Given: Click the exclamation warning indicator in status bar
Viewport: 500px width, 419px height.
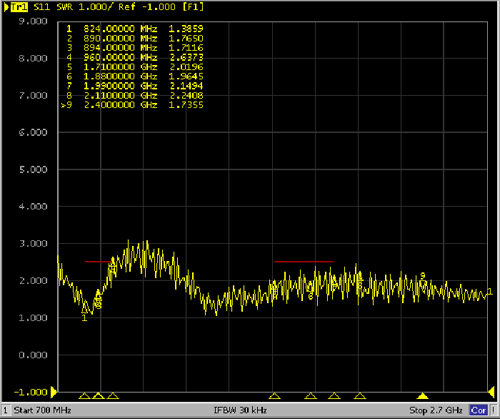Looking at the screenshot, I should pyautogui.click(x=494, y=410).
